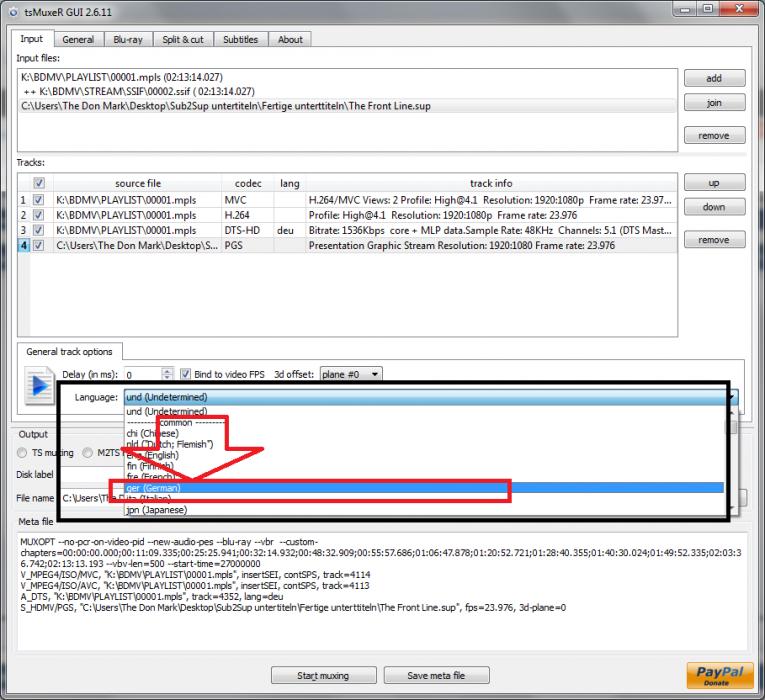Click the deu language cell
Image resolution: width=765 pixels, height=700 pixels.
290,230
